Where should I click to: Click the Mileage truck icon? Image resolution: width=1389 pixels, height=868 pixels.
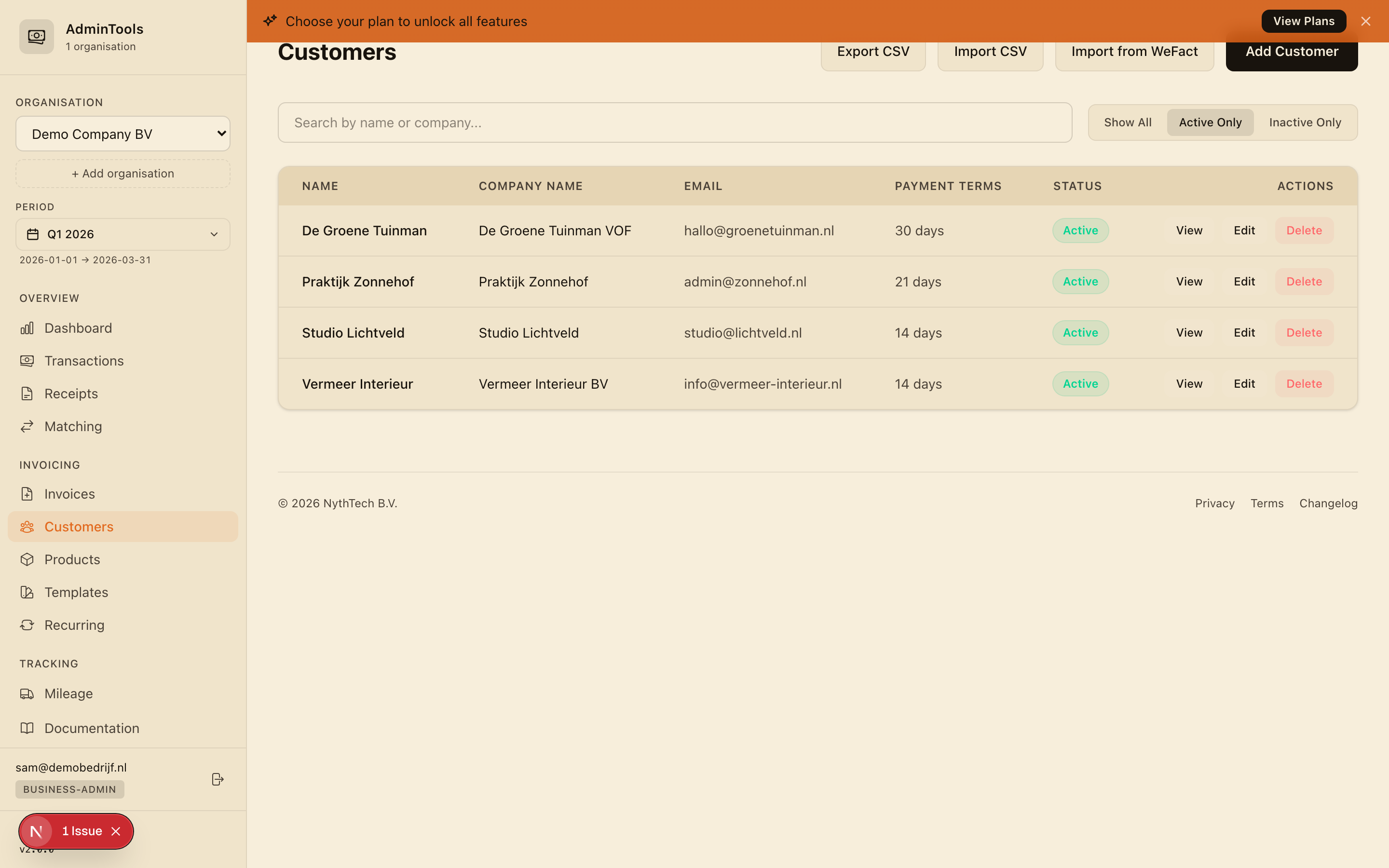click(x=27, y=693)
